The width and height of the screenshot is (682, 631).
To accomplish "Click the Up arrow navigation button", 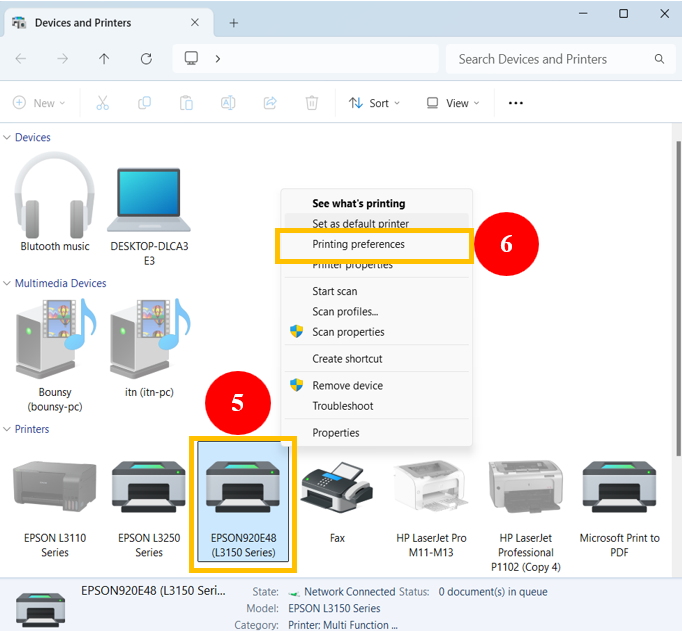I will (104, 59).
